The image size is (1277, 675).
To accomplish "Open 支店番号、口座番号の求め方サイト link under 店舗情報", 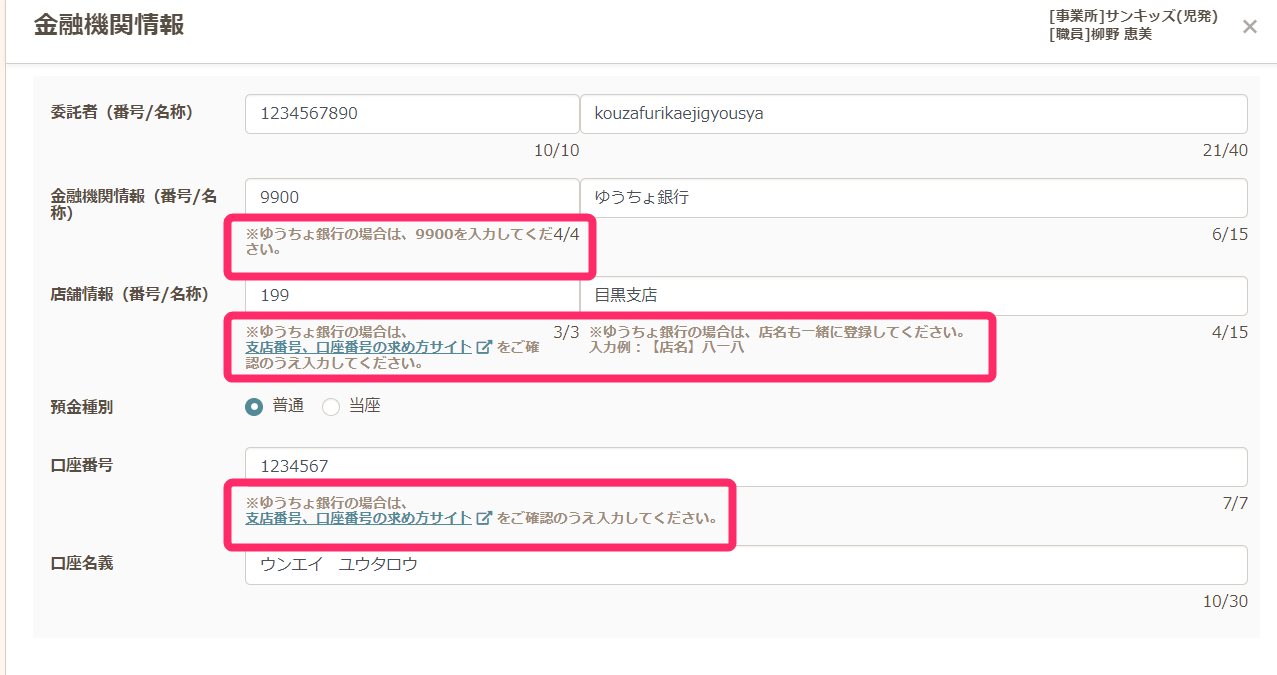I will coord(359,348).
